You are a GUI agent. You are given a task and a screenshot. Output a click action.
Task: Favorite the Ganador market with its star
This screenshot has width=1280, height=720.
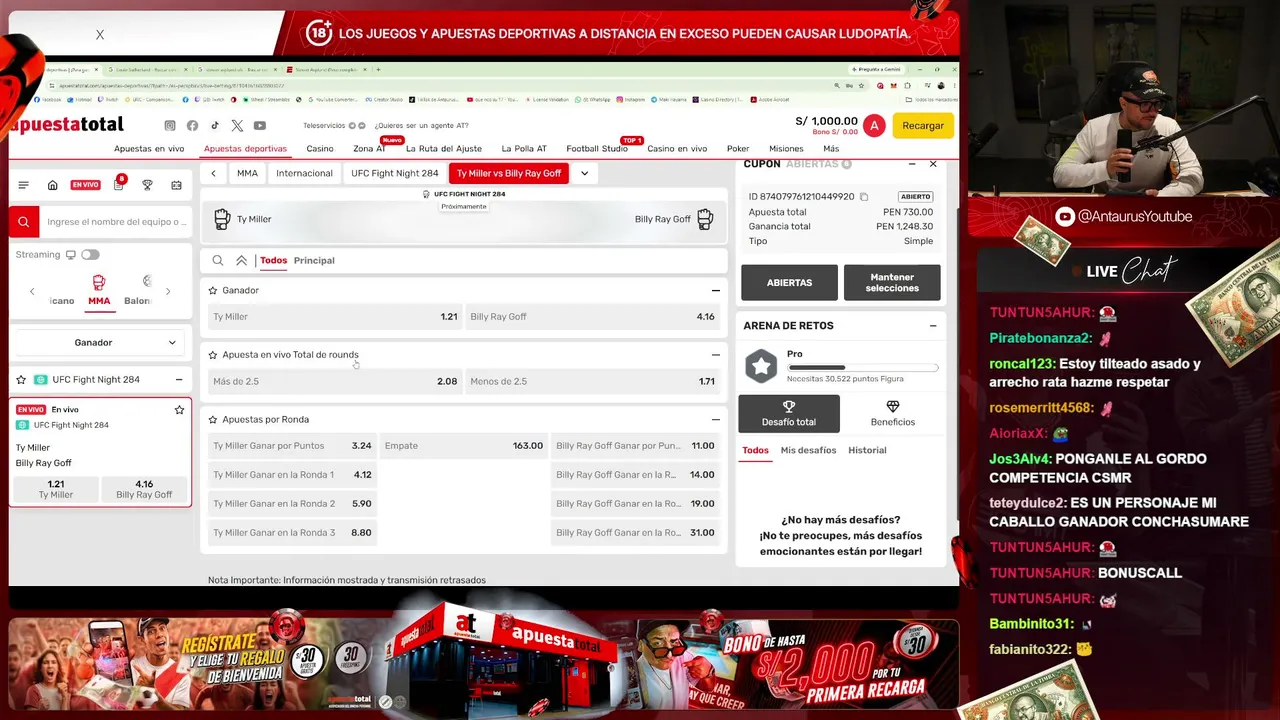point(213,291)
